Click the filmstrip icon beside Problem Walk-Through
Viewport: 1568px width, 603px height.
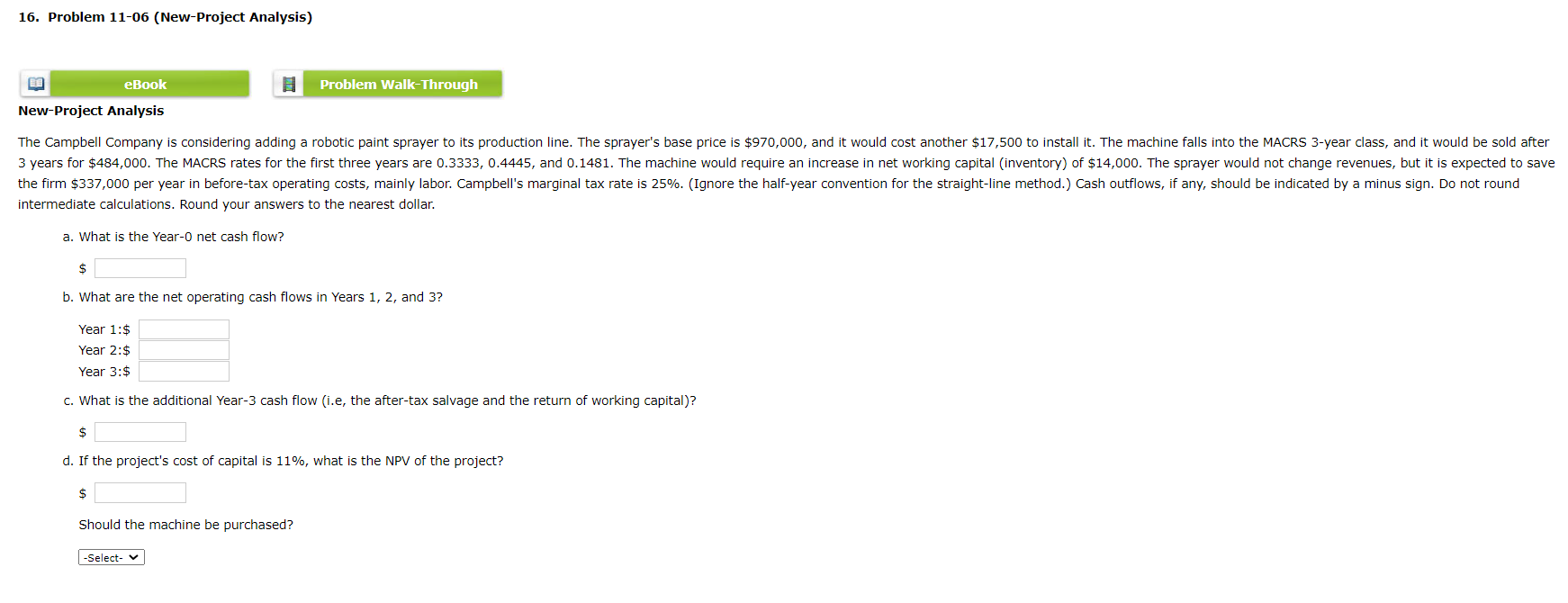pos(289,84)
